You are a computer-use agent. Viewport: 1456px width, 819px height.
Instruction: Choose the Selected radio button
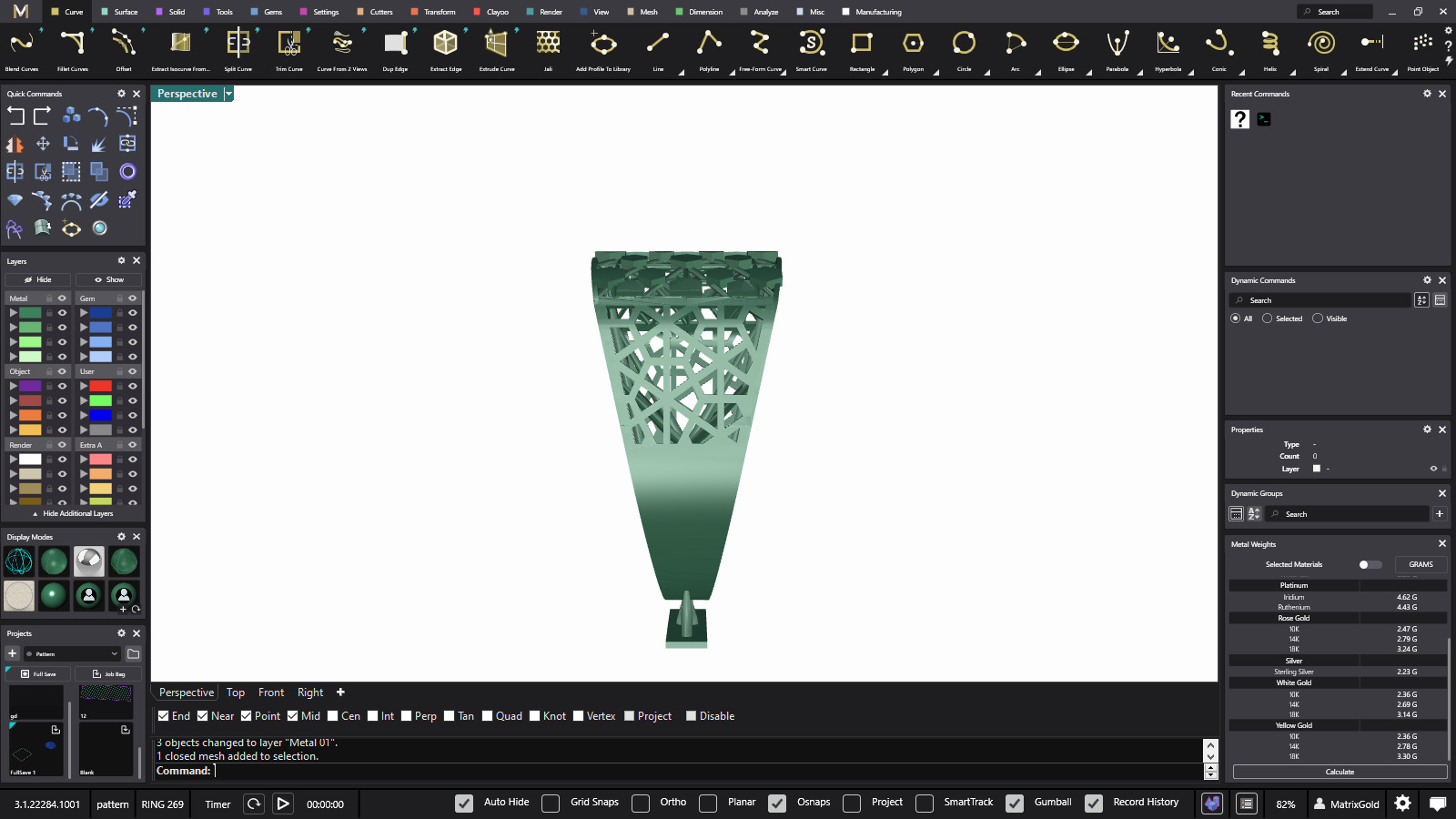click(x=1267, y=318)
